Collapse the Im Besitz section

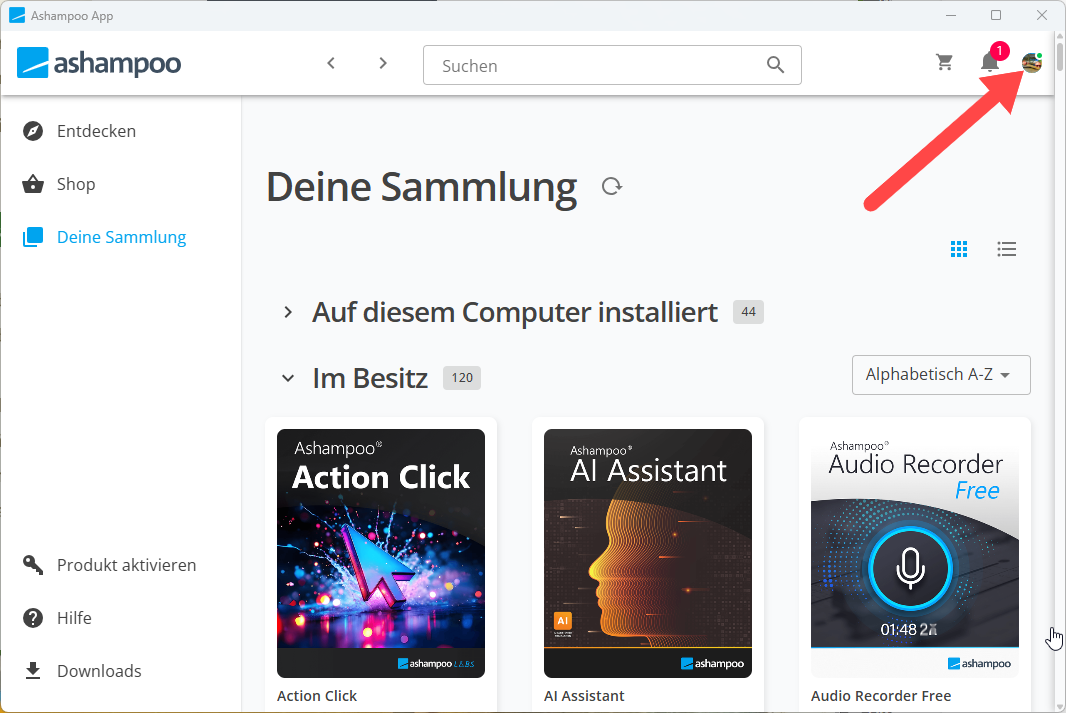[x=288, y=379]
